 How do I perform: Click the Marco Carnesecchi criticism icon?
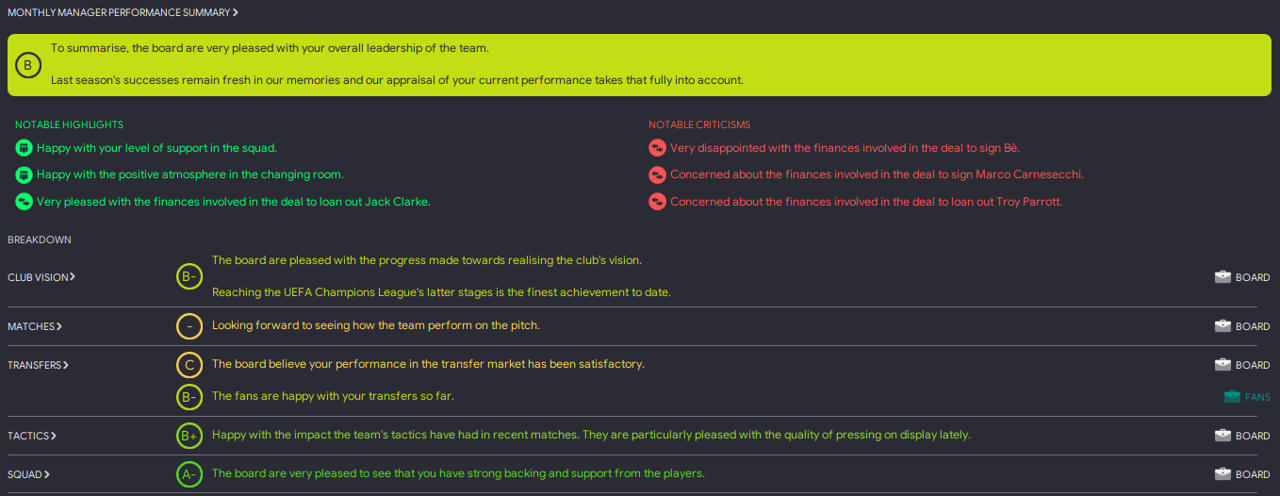click(657, 175)
